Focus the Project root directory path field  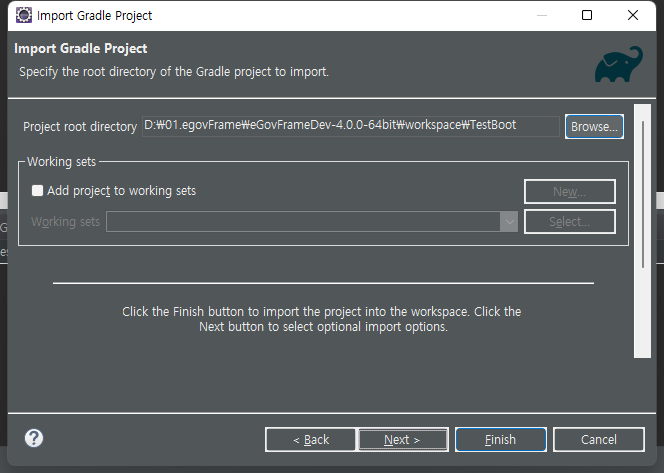351,126
